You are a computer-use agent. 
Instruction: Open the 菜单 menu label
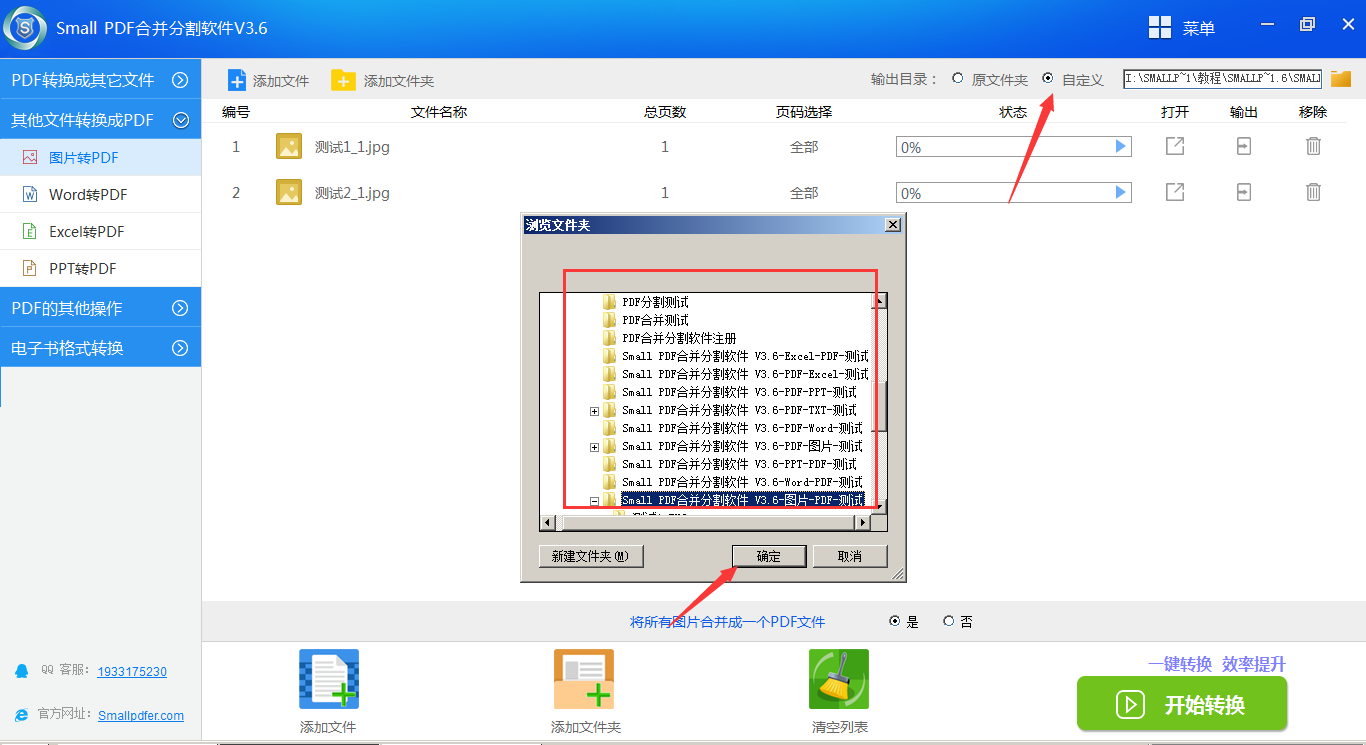1199,29
